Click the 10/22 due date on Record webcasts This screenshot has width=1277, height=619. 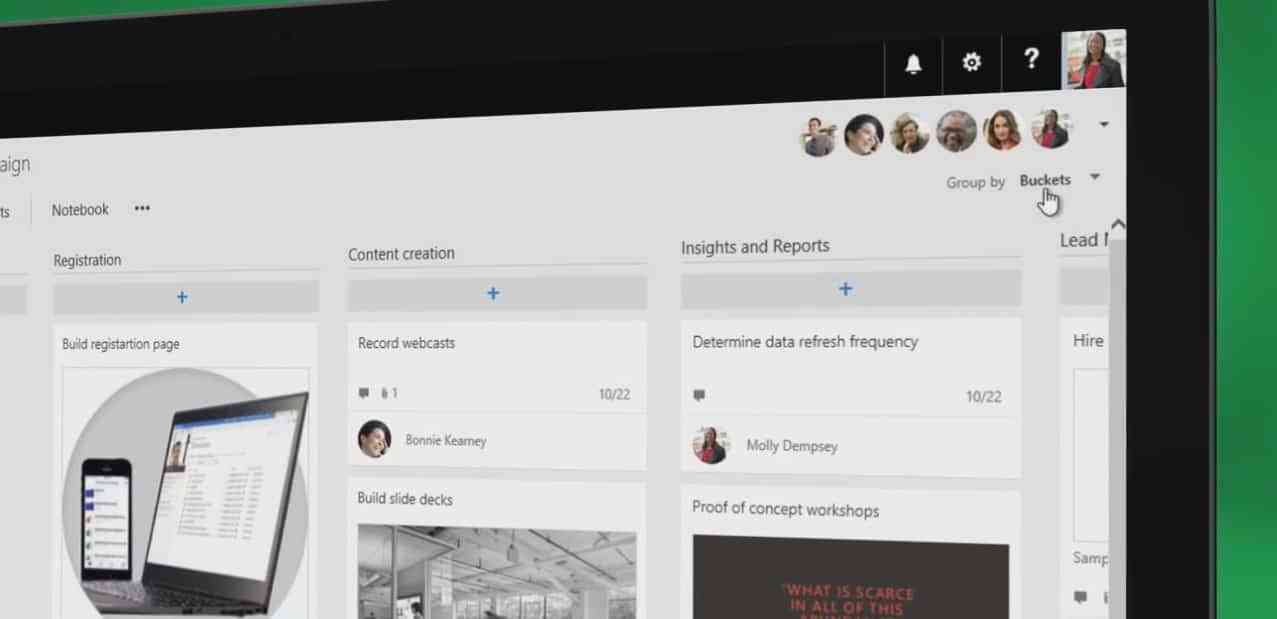coord(614,394)
